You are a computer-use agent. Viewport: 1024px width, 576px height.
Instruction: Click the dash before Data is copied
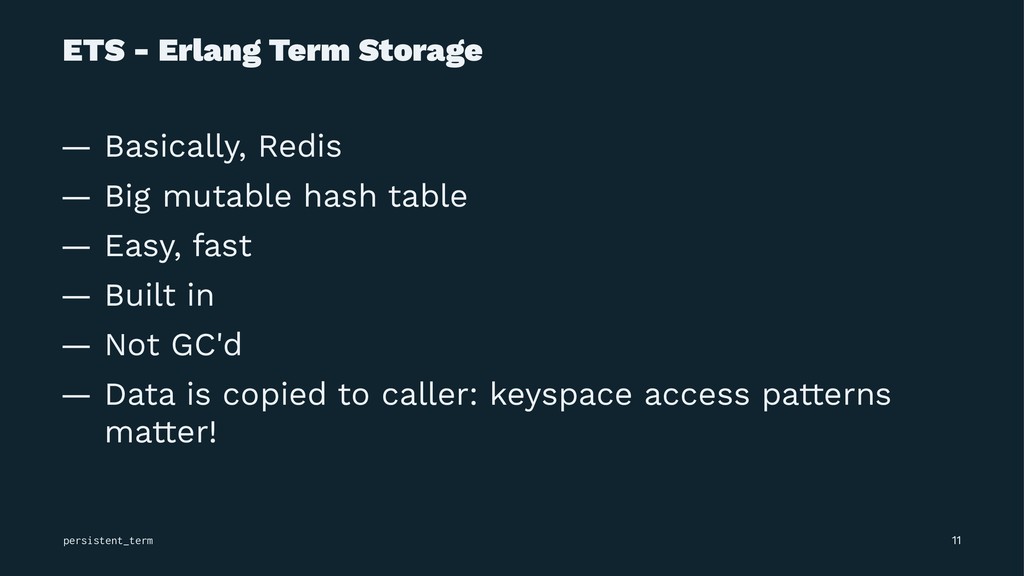pos(76,396)
